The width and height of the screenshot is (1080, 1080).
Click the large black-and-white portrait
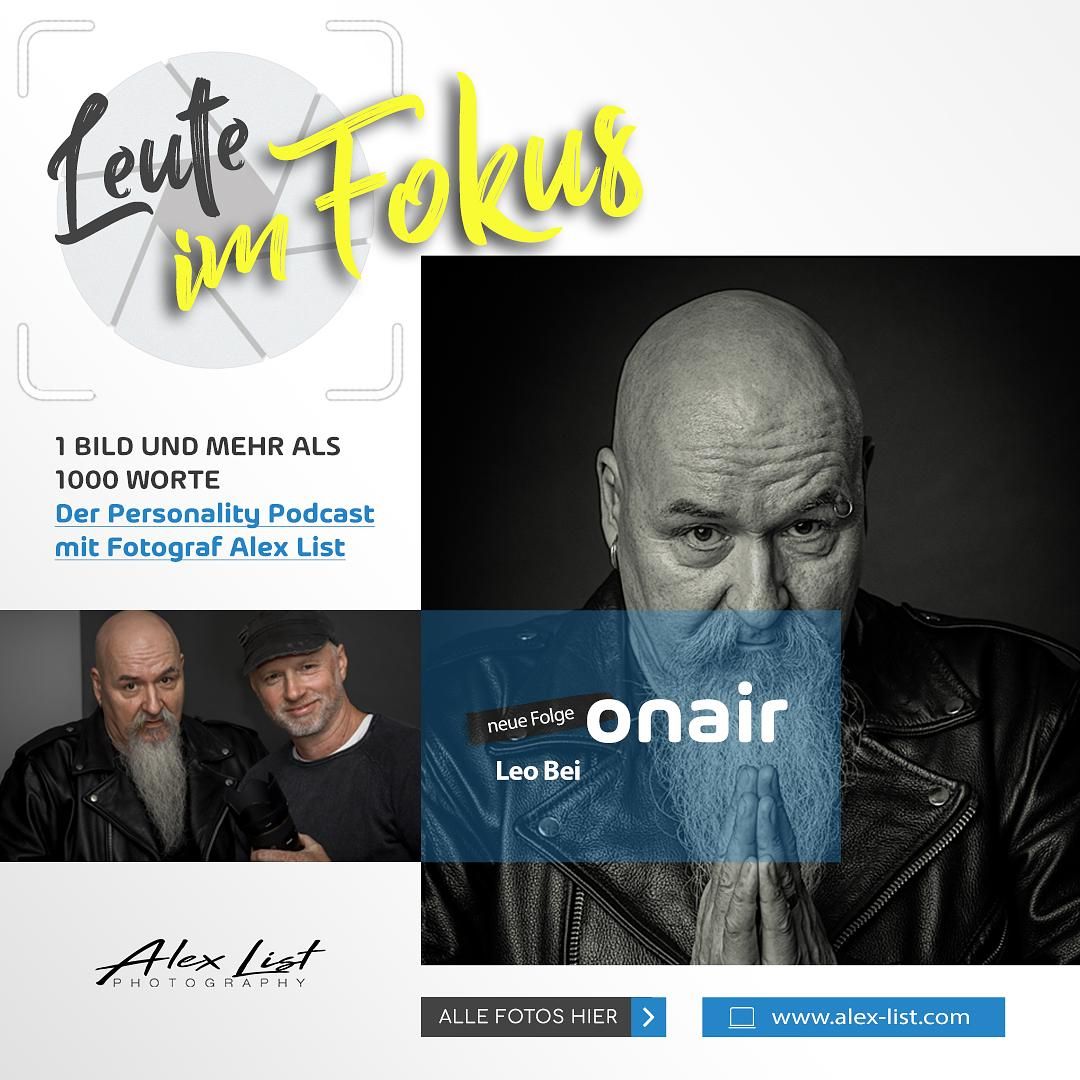point(750,610)
